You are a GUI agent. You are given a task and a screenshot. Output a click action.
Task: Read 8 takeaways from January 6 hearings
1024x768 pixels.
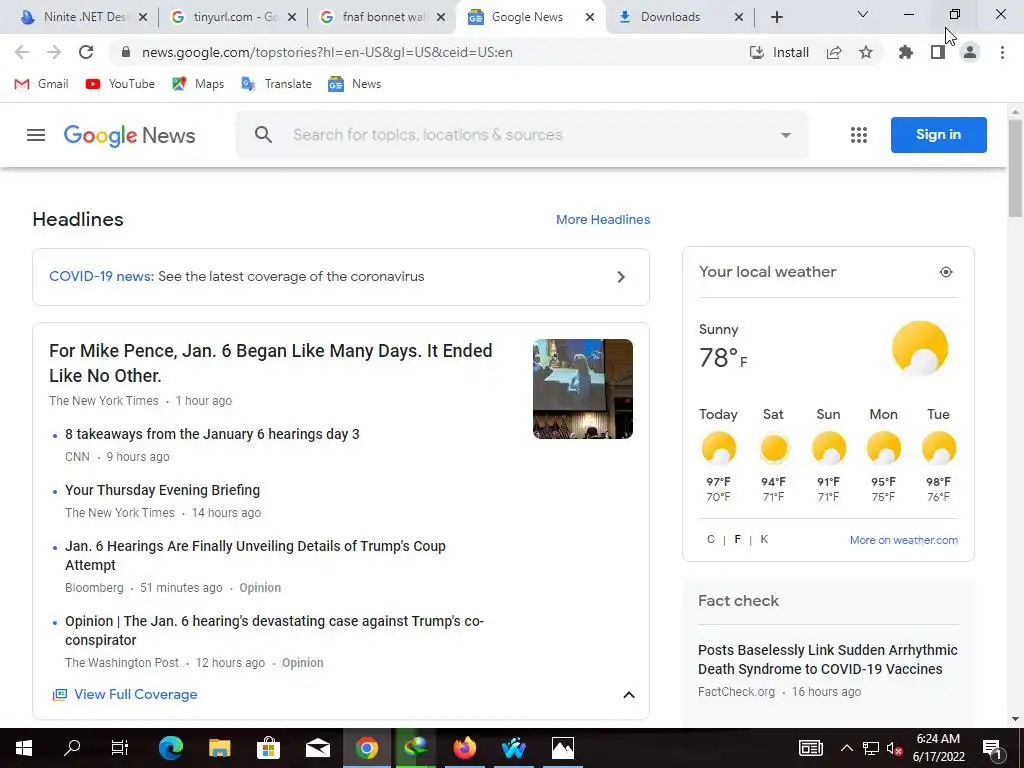click(x=212, y=434)
